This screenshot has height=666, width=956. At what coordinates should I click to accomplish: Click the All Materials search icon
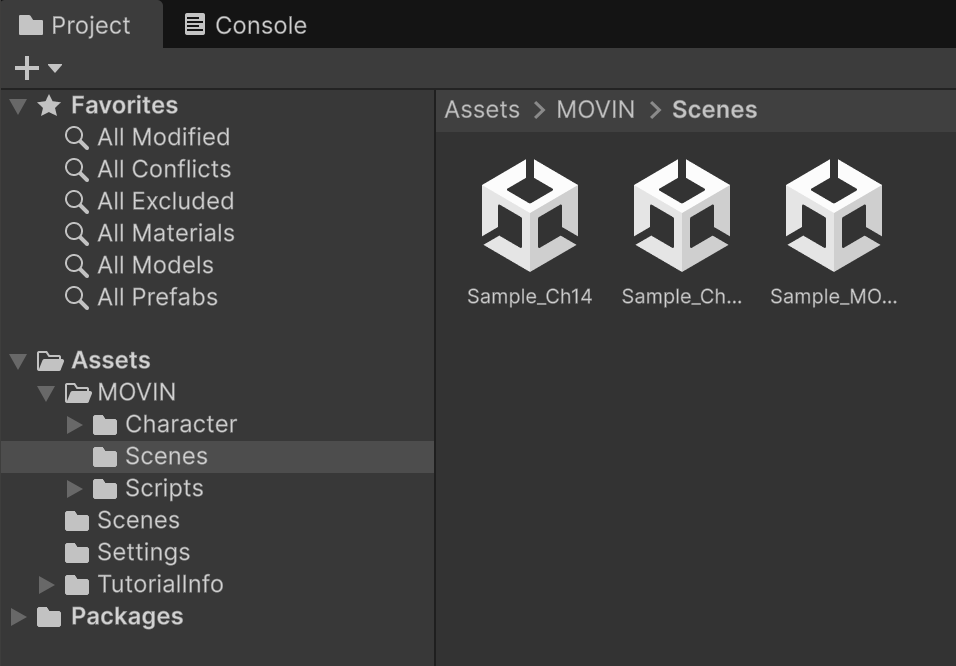pyautogui.click(x=76, y=233)
